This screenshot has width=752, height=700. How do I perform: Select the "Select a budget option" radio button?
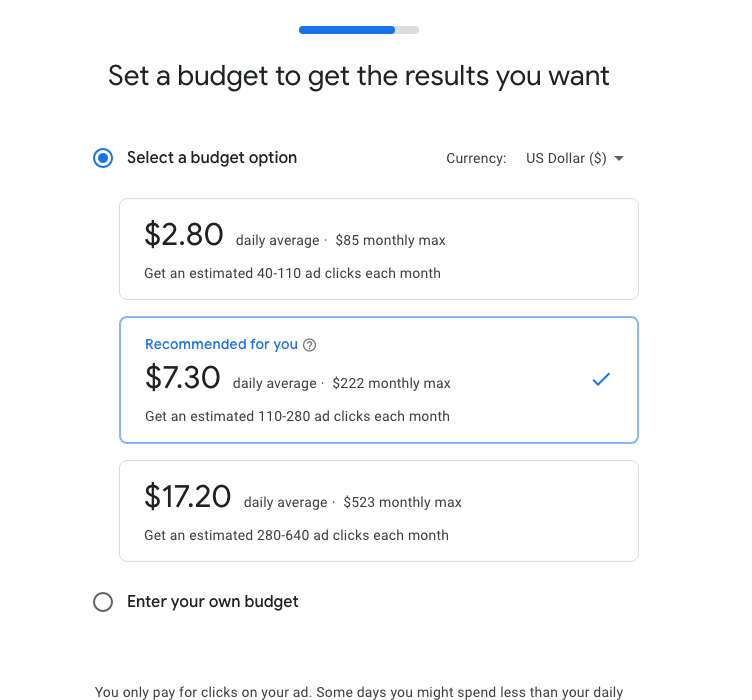pyautogui.click(x=103, y=158)
